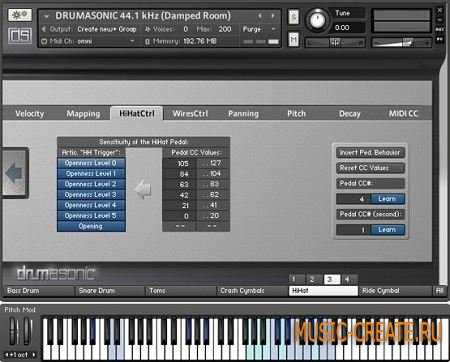This screenshot has width=450, height=362.
Task: Select the Ride Cymbal section
Action: pos(395,291)
